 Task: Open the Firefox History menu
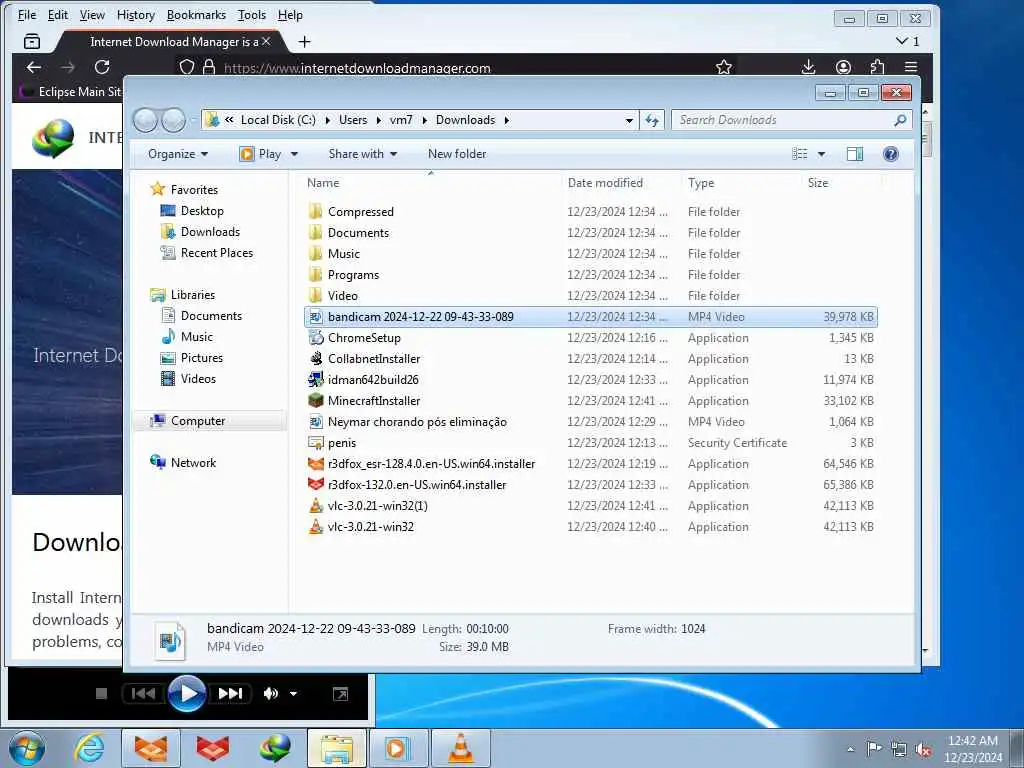pos(136,14)
